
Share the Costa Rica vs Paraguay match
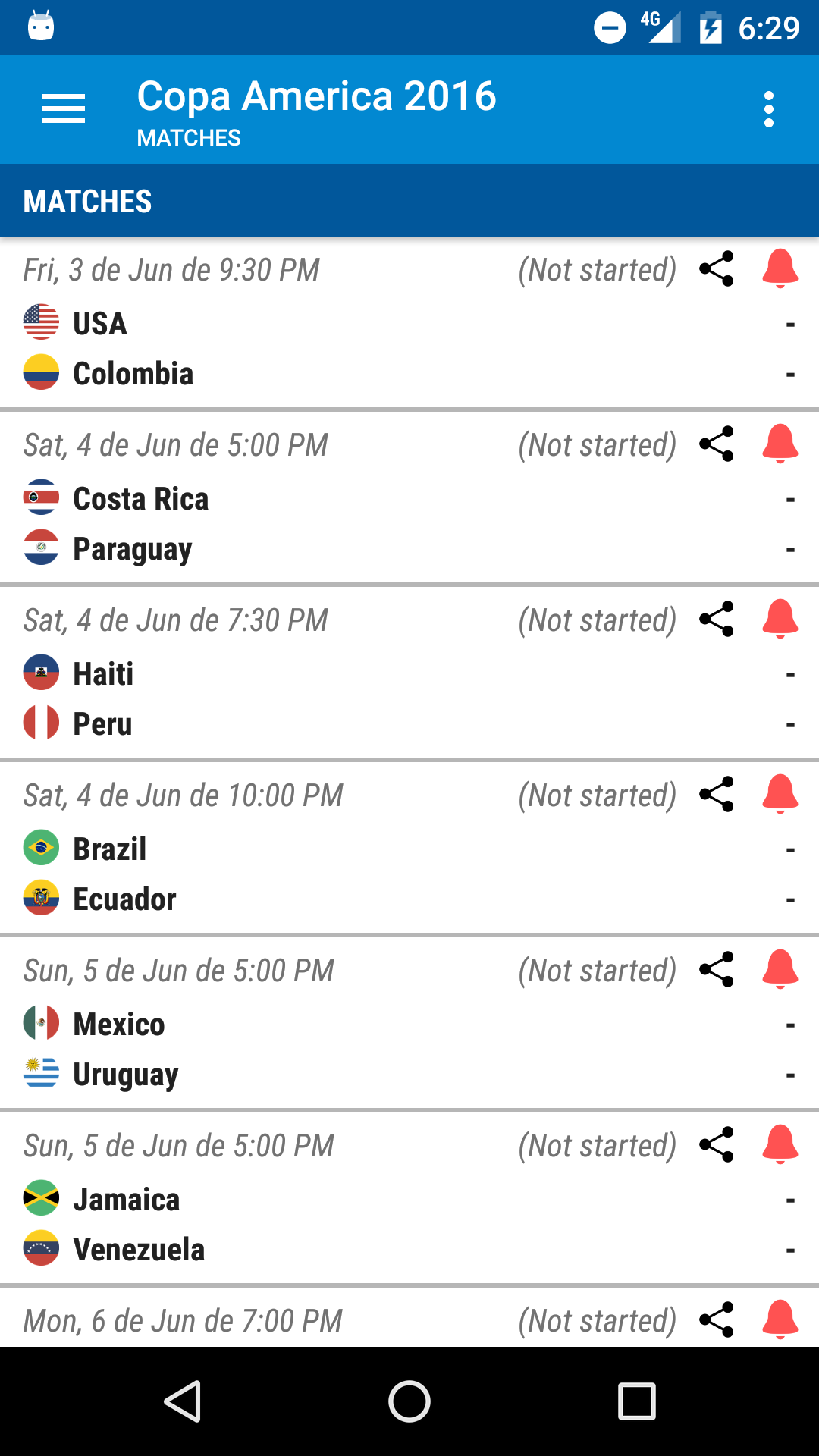point(717,444)
